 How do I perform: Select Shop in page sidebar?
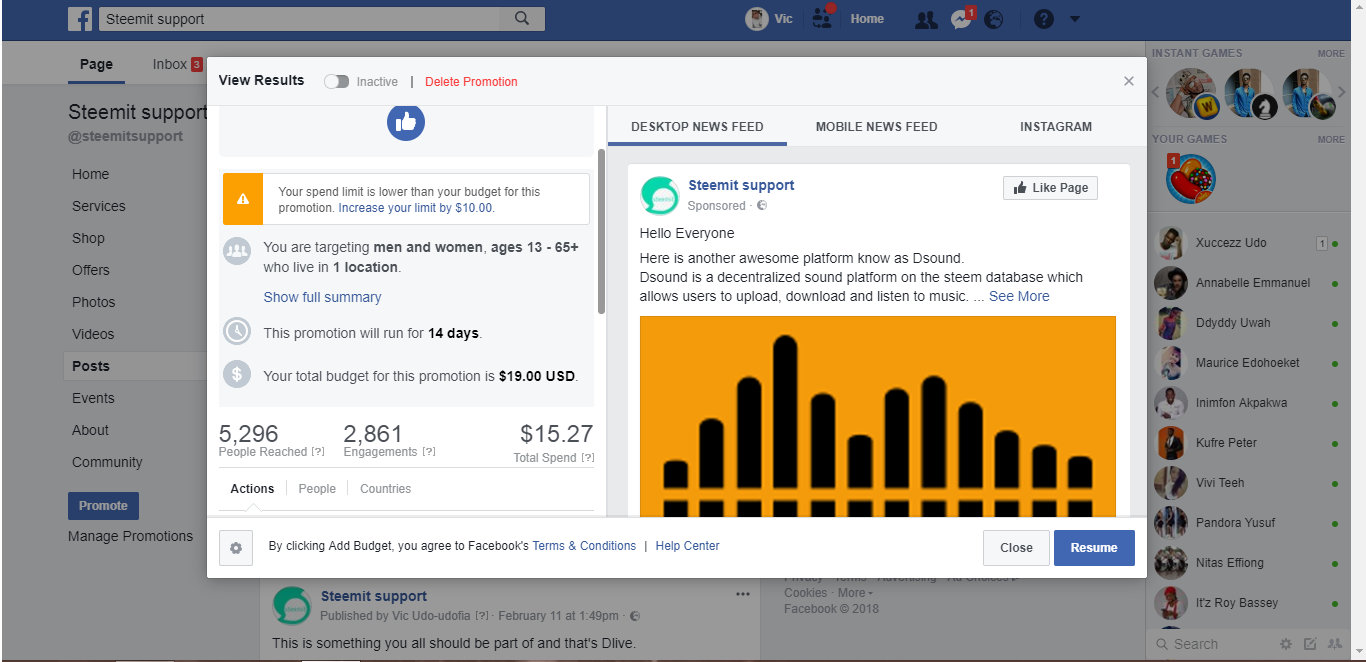[x=88, y=238]
